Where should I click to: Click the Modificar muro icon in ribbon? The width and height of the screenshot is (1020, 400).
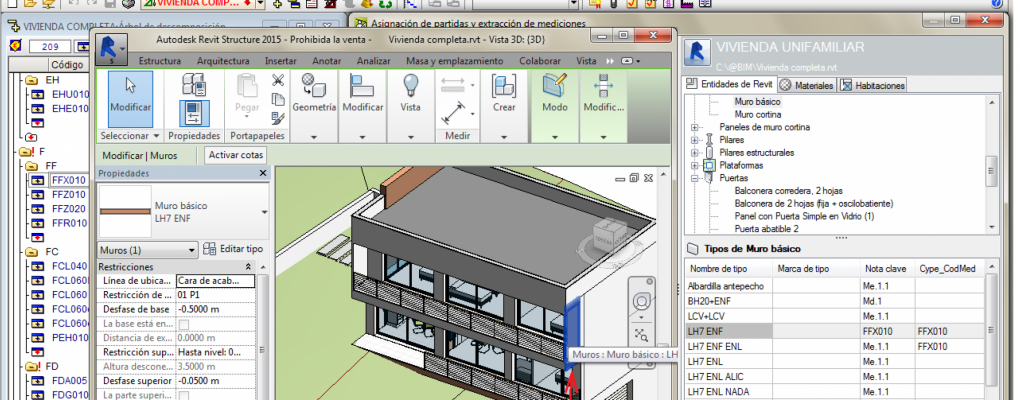point(603,85)
